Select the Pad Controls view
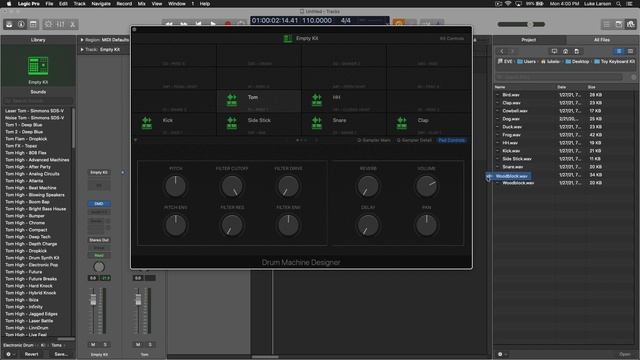The height and width of the screenshot is (360, 640). tap(451, 140)
